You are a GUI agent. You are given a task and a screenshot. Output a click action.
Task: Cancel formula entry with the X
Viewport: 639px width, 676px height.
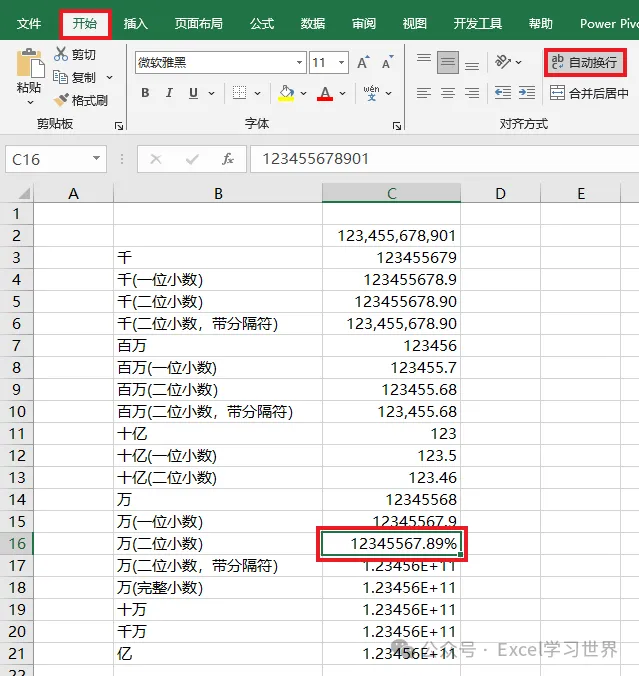pos(156,160)
